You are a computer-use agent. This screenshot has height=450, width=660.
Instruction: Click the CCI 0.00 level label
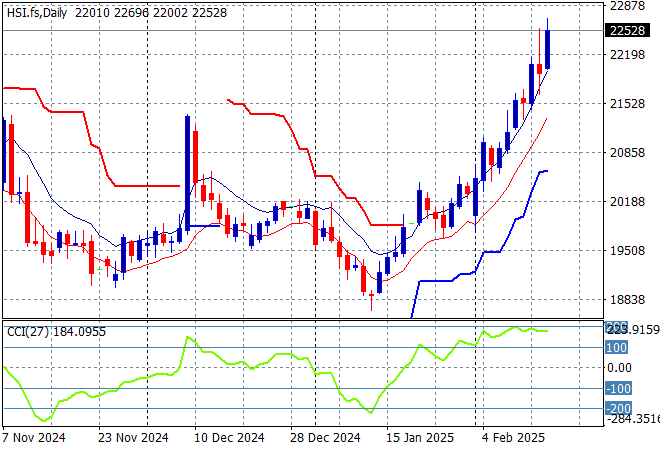619,368
